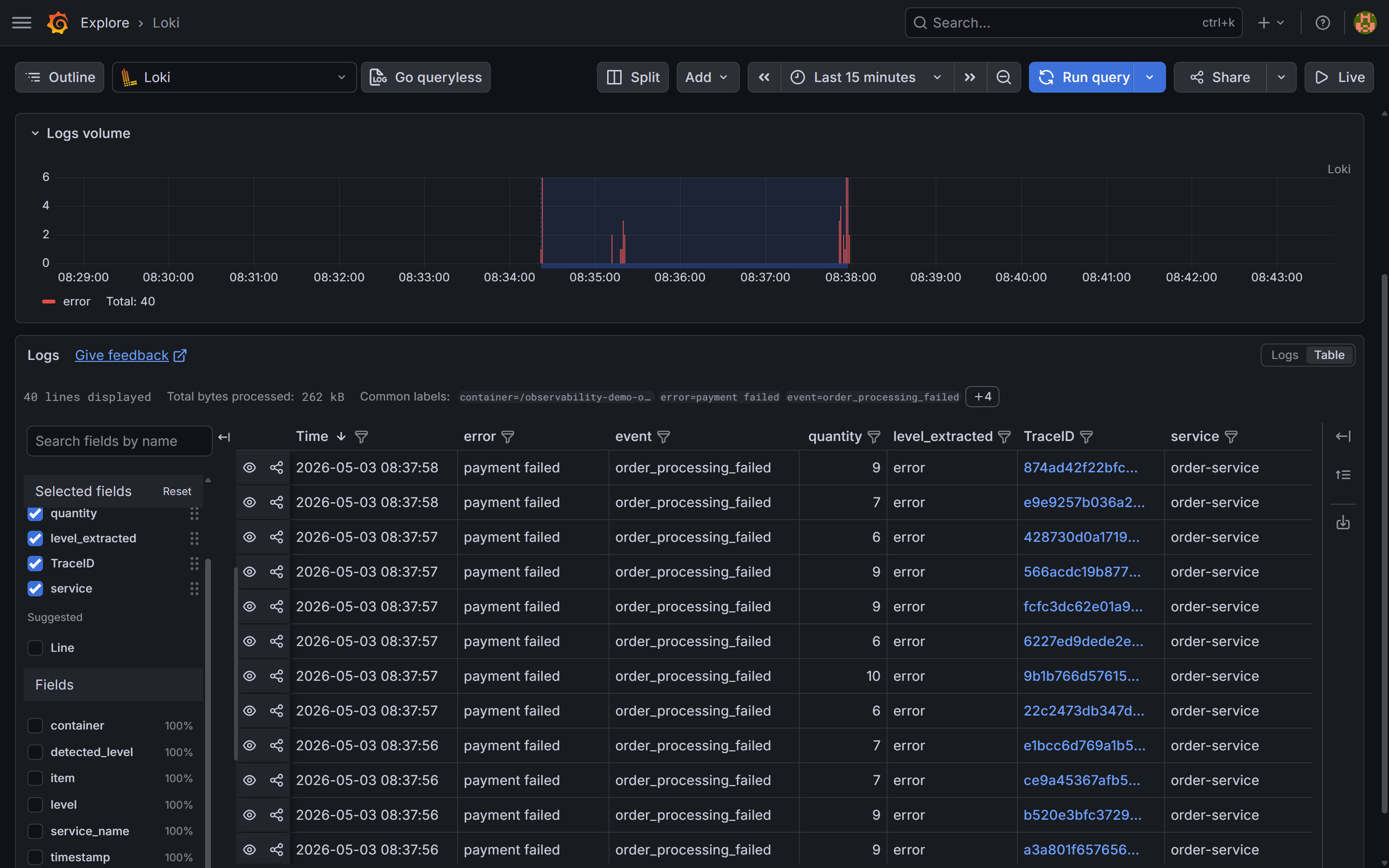Image resolution: width=1389 pixels, height=868 pixels.
Task: Click the filter icon on service column
Action: pyautogui.click(x=1231, y=437)
